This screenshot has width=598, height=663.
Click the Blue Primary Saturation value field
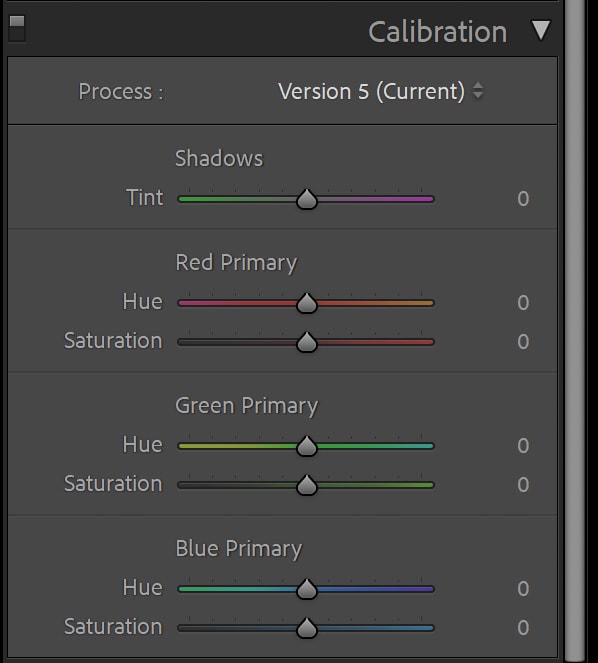523,627
